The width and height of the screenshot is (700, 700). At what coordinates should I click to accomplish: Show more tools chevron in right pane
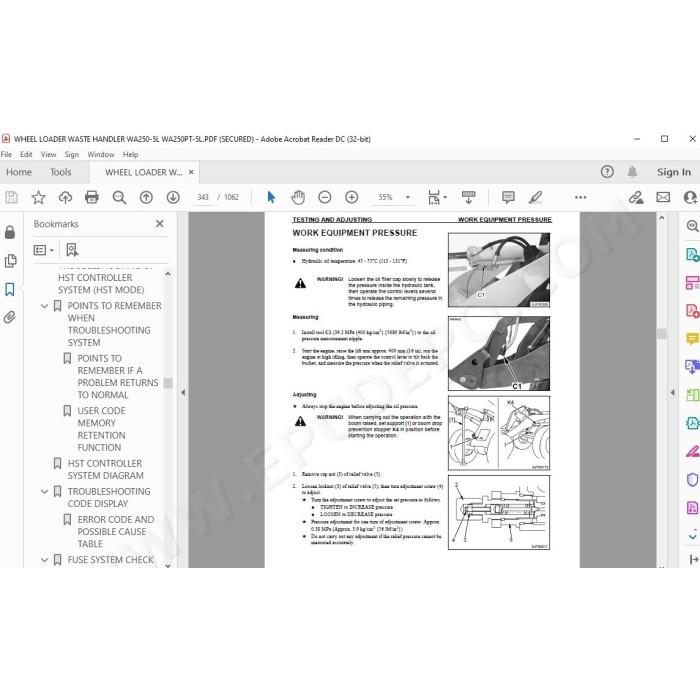[x=692, y=536]
